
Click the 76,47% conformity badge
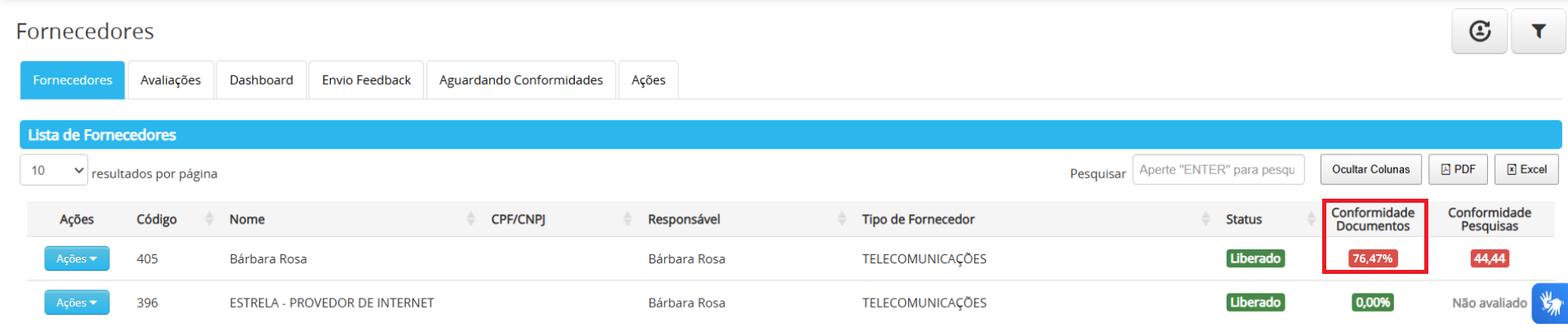point(1373,258)
